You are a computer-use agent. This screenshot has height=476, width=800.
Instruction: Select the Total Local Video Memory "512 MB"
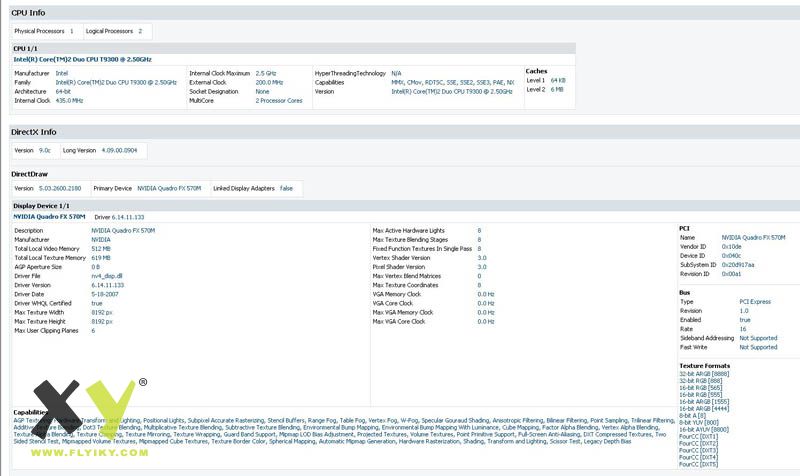101,249
